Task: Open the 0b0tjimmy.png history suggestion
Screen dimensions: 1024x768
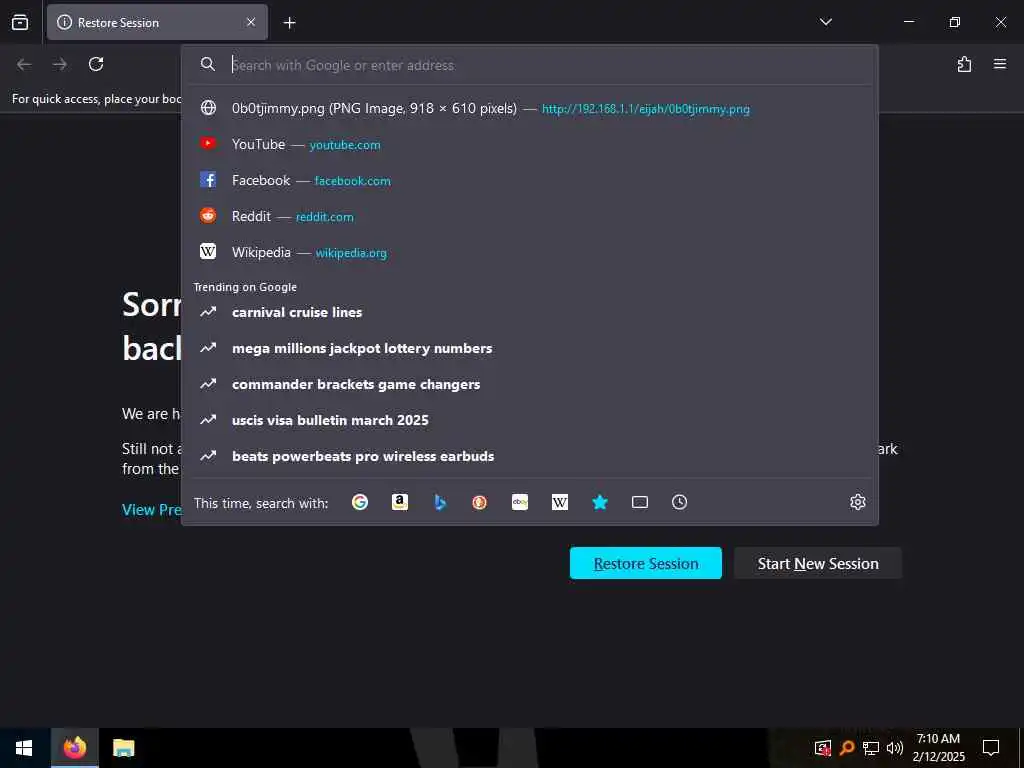Action: [530, 108]
